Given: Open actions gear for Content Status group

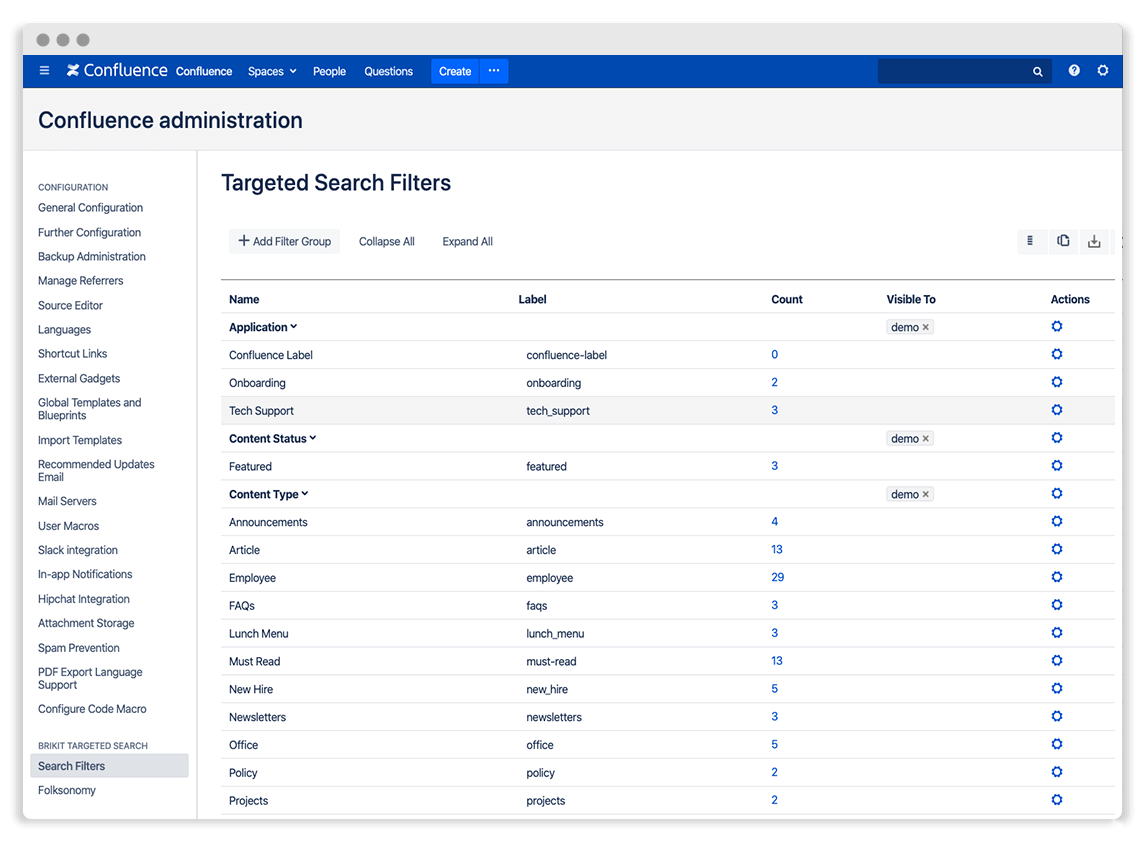Looking at the screenshot, I should click(1057, 438).
